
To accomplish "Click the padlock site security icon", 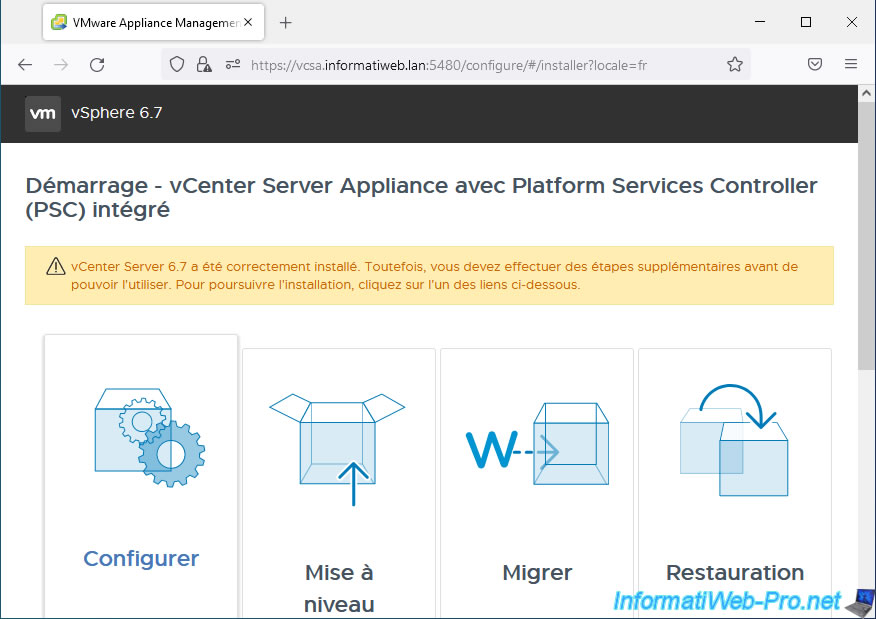I will tap(204, 64).
